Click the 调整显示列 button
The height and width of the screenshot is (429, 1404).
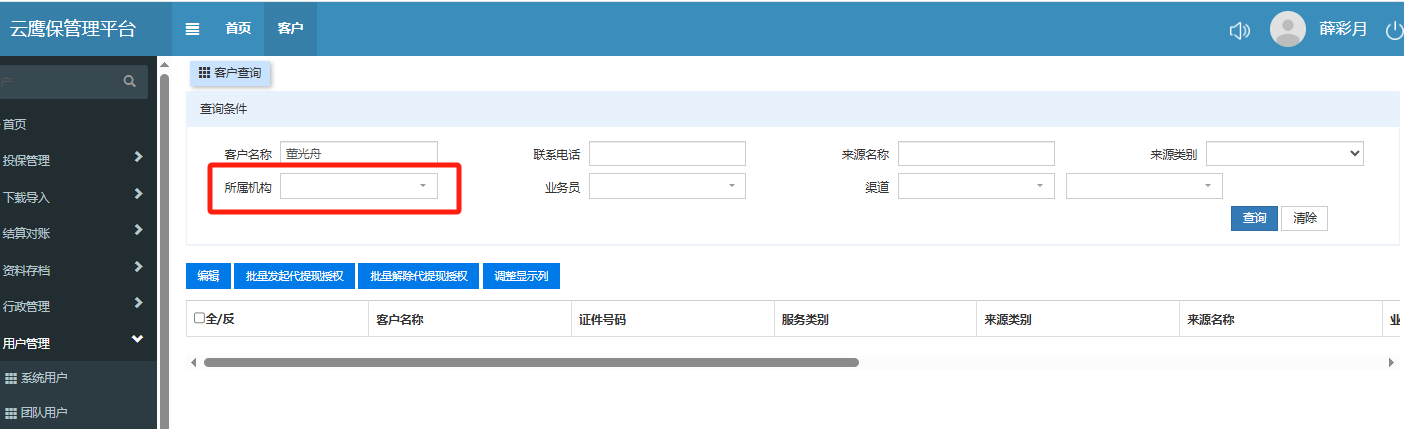point(521,276)
